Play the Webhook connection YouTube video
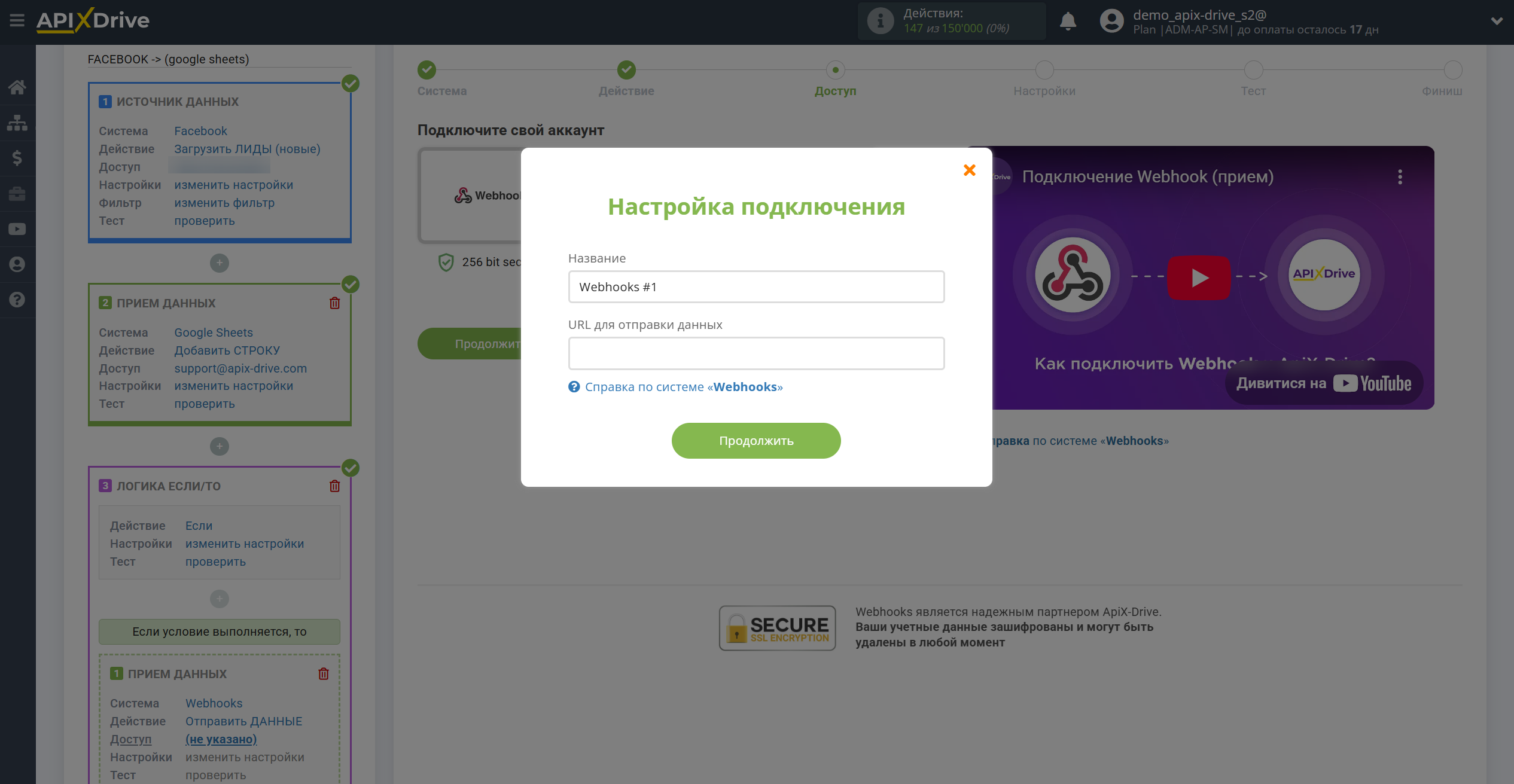 1199,277
